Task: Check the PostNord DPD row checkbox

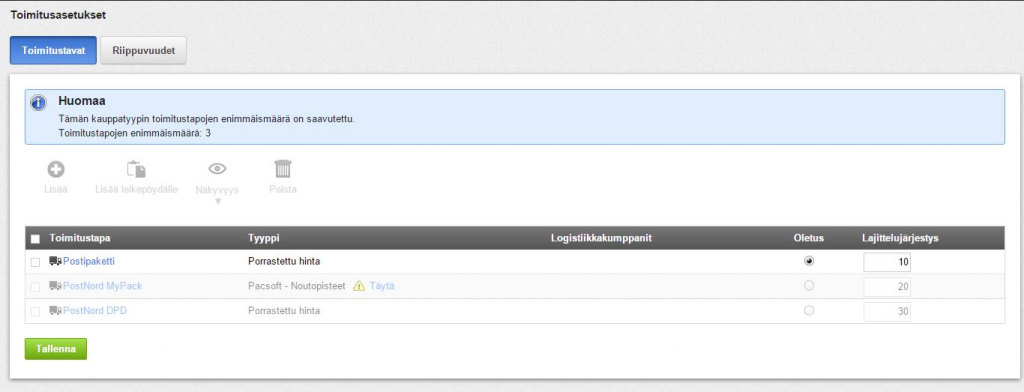Action: [x=35, y=312]
